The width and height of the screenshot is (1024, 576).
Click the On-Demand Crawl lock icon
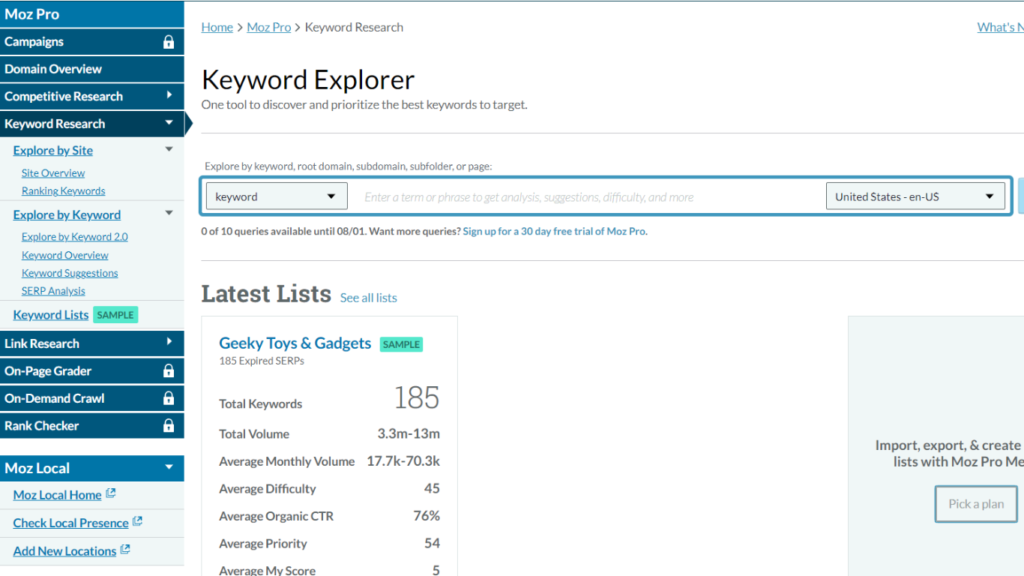[x=168, y=398]
